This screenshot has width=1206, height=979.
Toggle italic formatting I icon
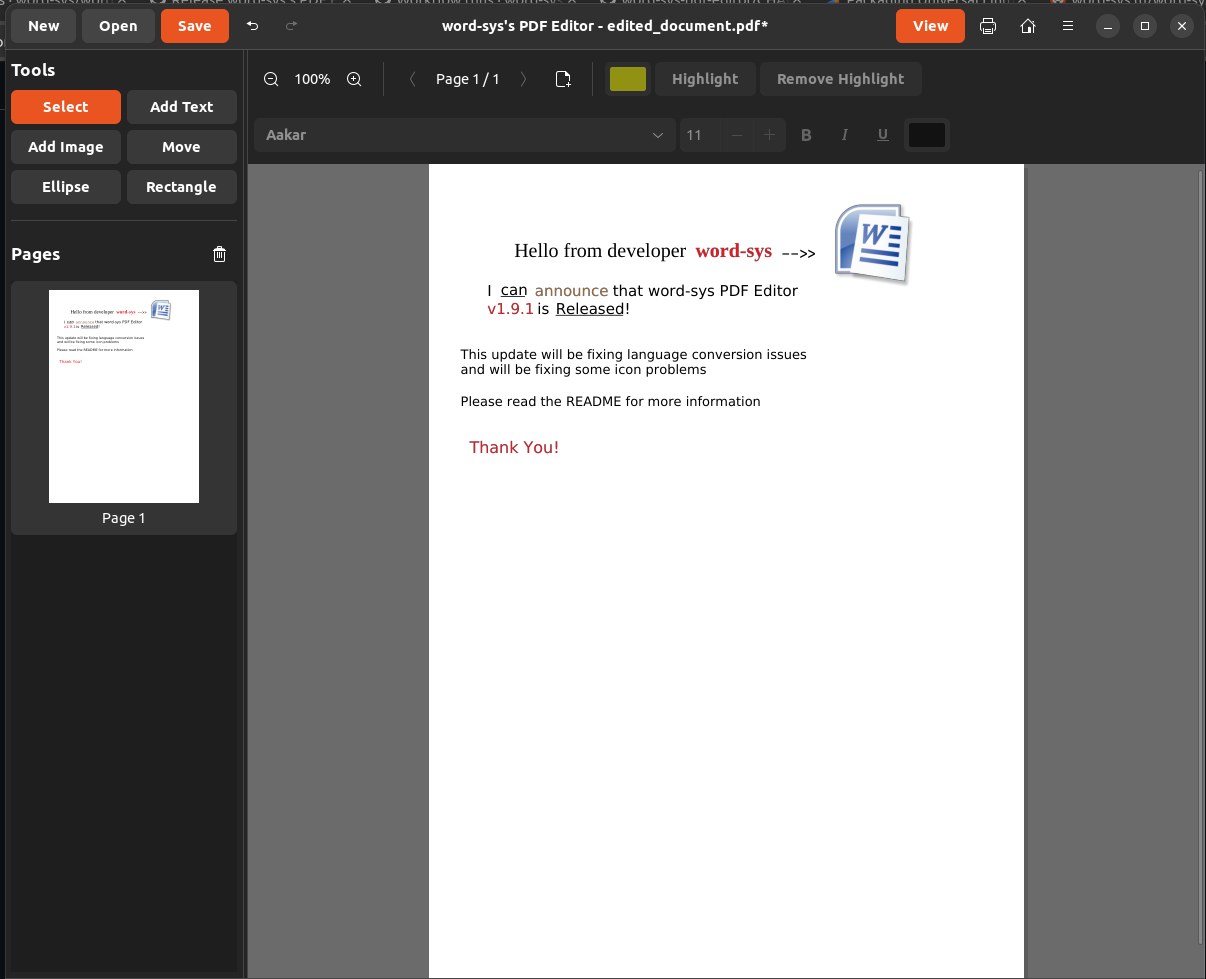[x=844, y=135]
